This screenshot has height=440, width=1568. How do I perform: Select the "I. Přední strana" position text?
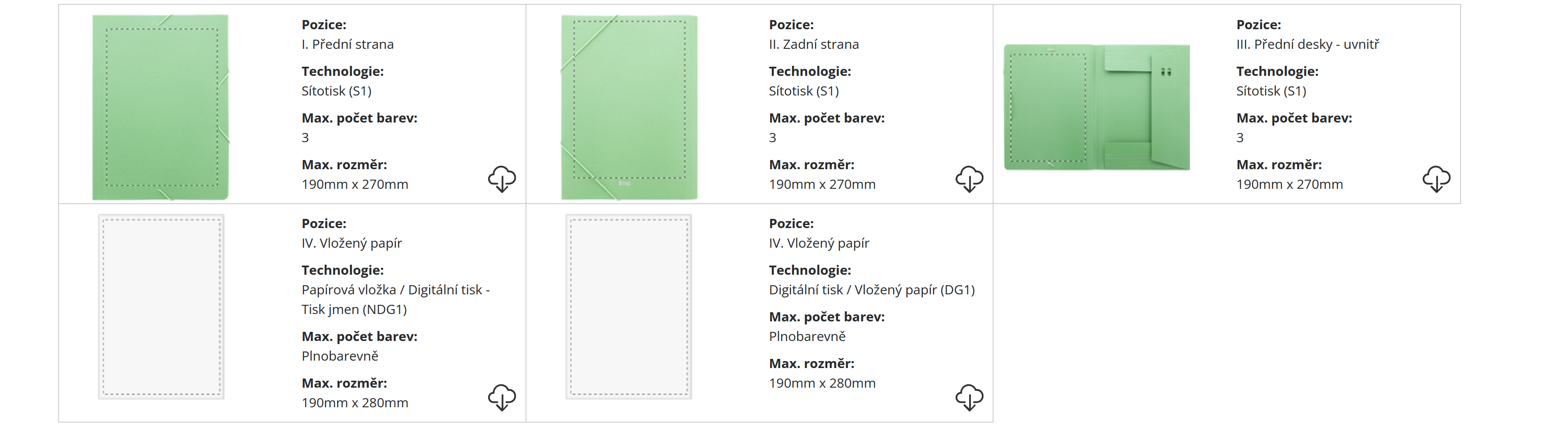tap(347, 44)
